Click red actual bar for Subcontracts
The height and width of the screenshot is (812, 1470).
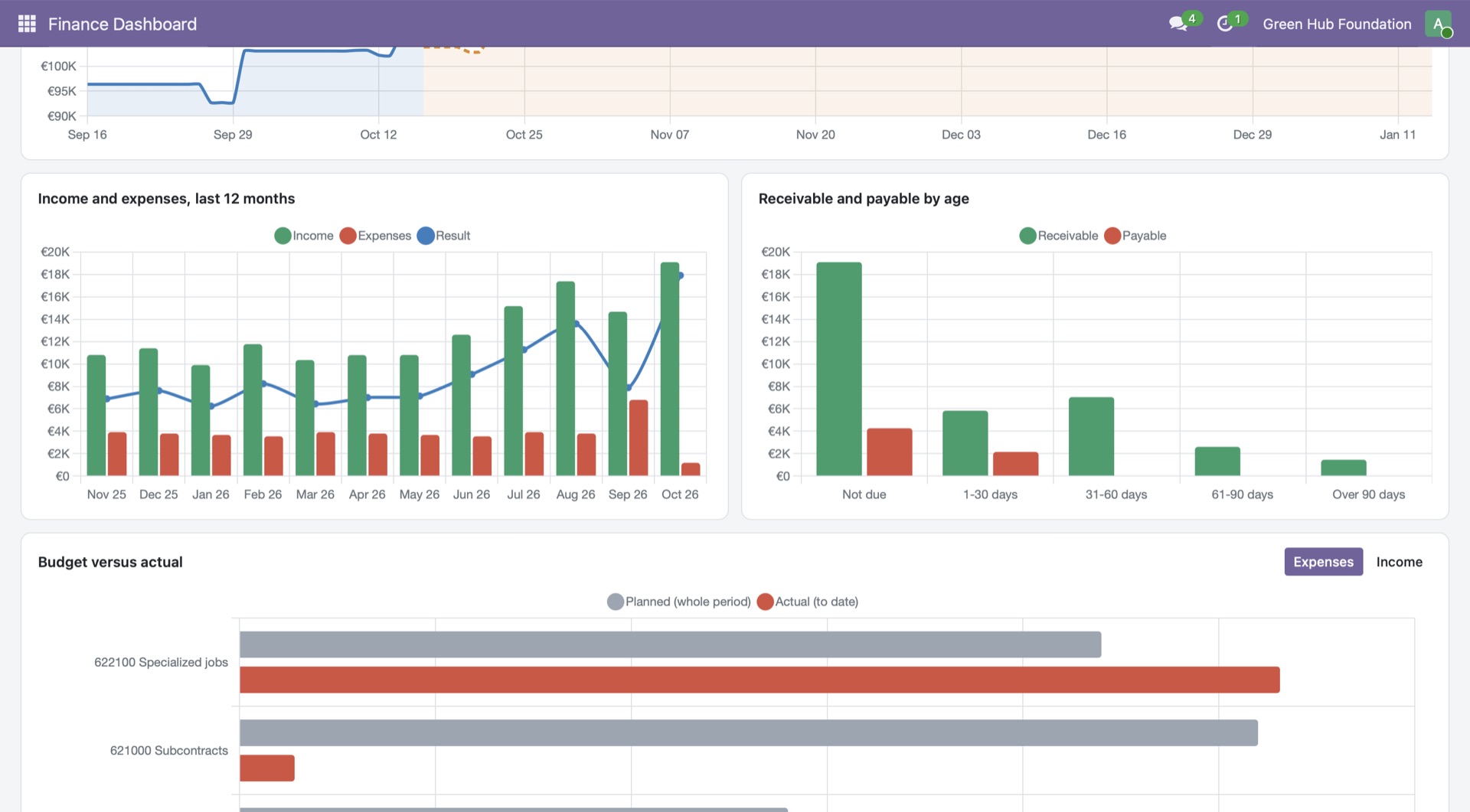267,768
